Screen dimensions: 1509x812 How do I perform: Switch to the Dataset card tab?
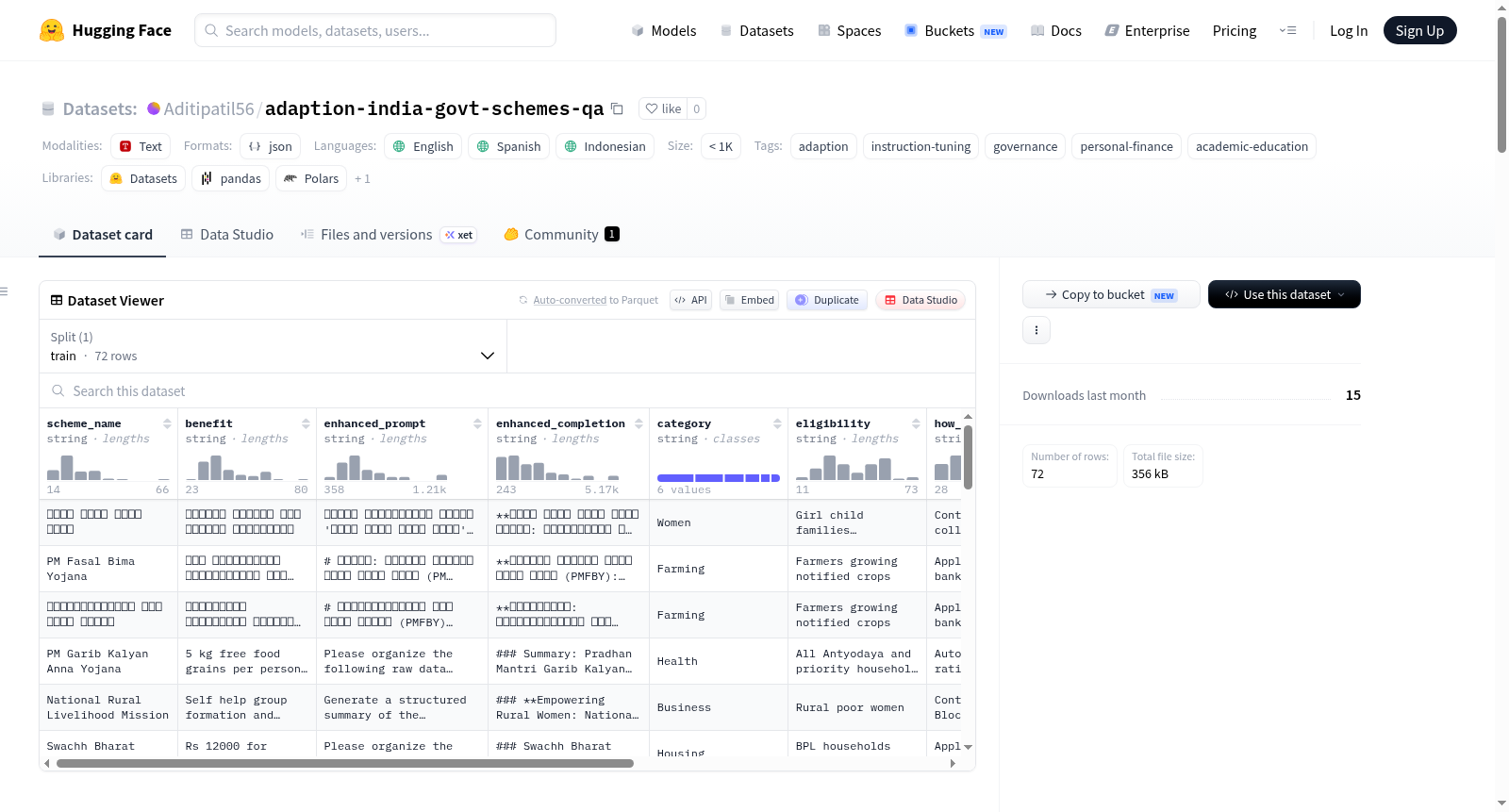[x=103, y=234]
